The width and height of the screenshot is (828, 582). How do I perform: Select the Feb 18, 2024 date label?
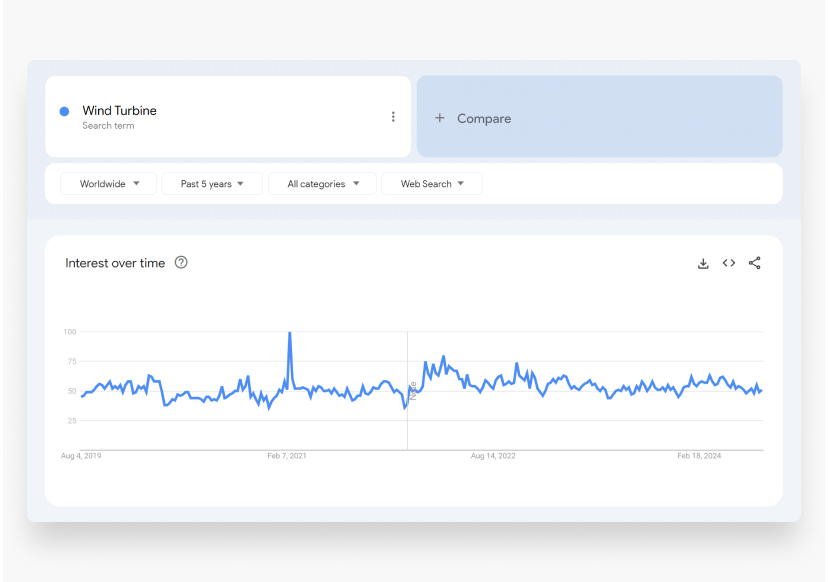699,456
